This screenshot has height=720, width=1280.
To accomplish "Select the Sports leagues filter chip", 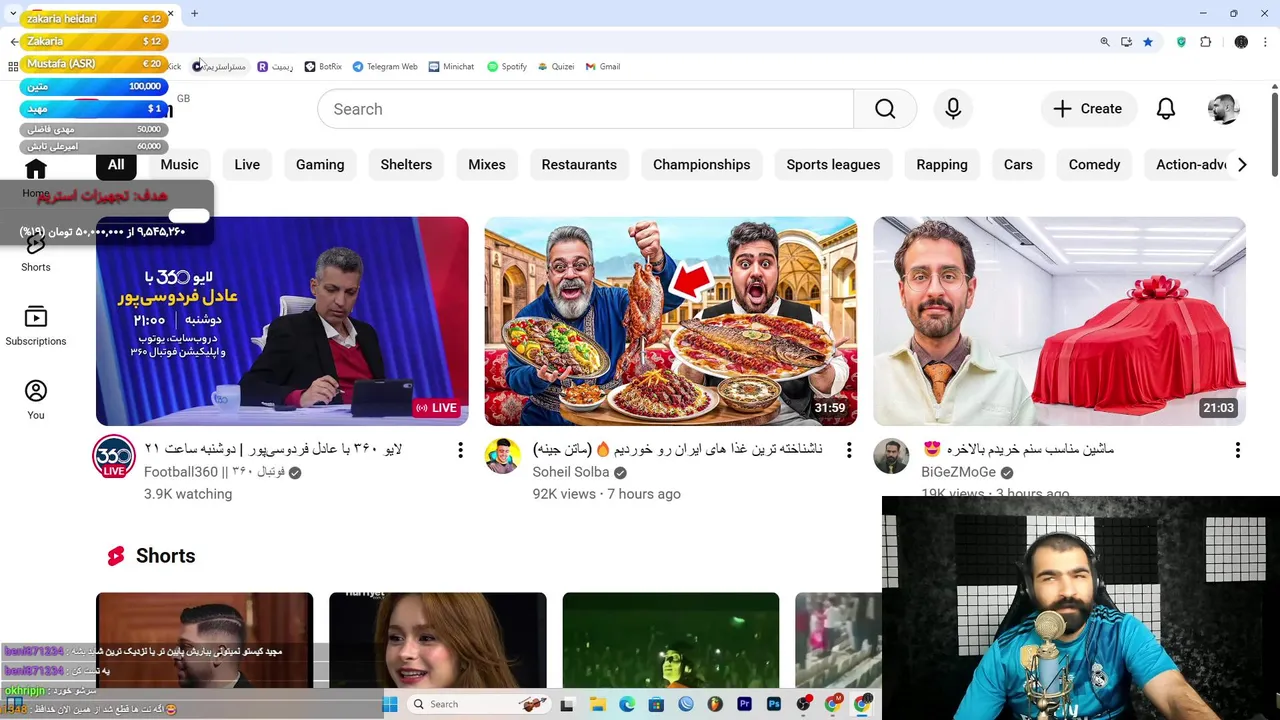I will (833, 165).
